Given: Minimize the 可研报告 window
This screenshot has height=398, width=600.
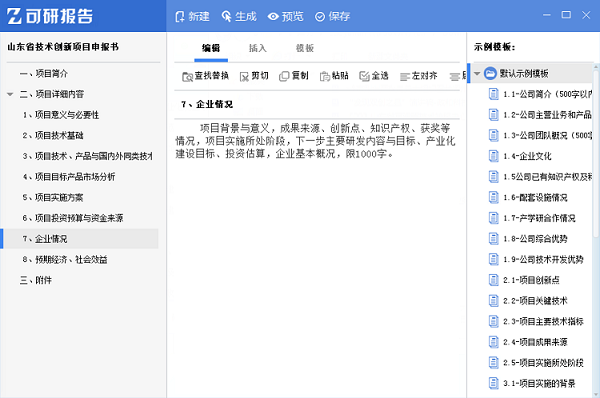Looking at the screenshot, I should [x=547, y=15].
